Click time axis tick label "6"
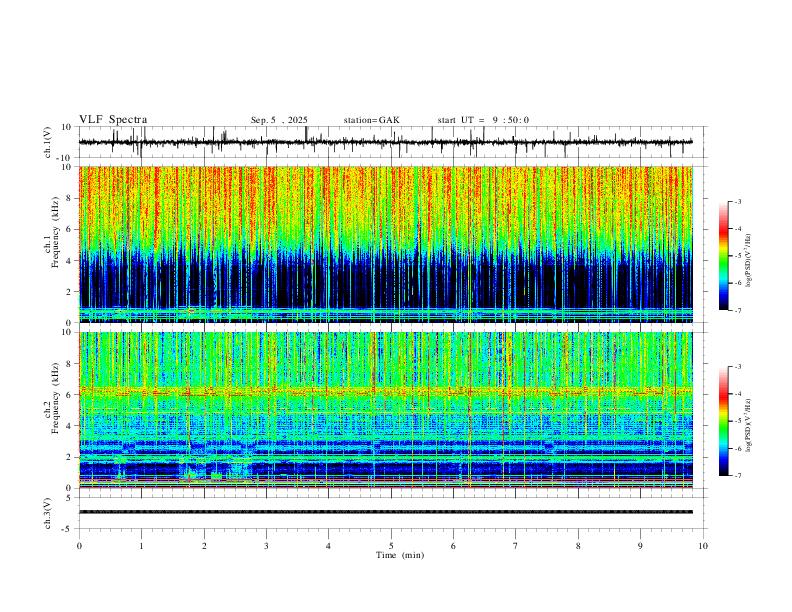This screenshot has height=612, width=792. point(454,546)
